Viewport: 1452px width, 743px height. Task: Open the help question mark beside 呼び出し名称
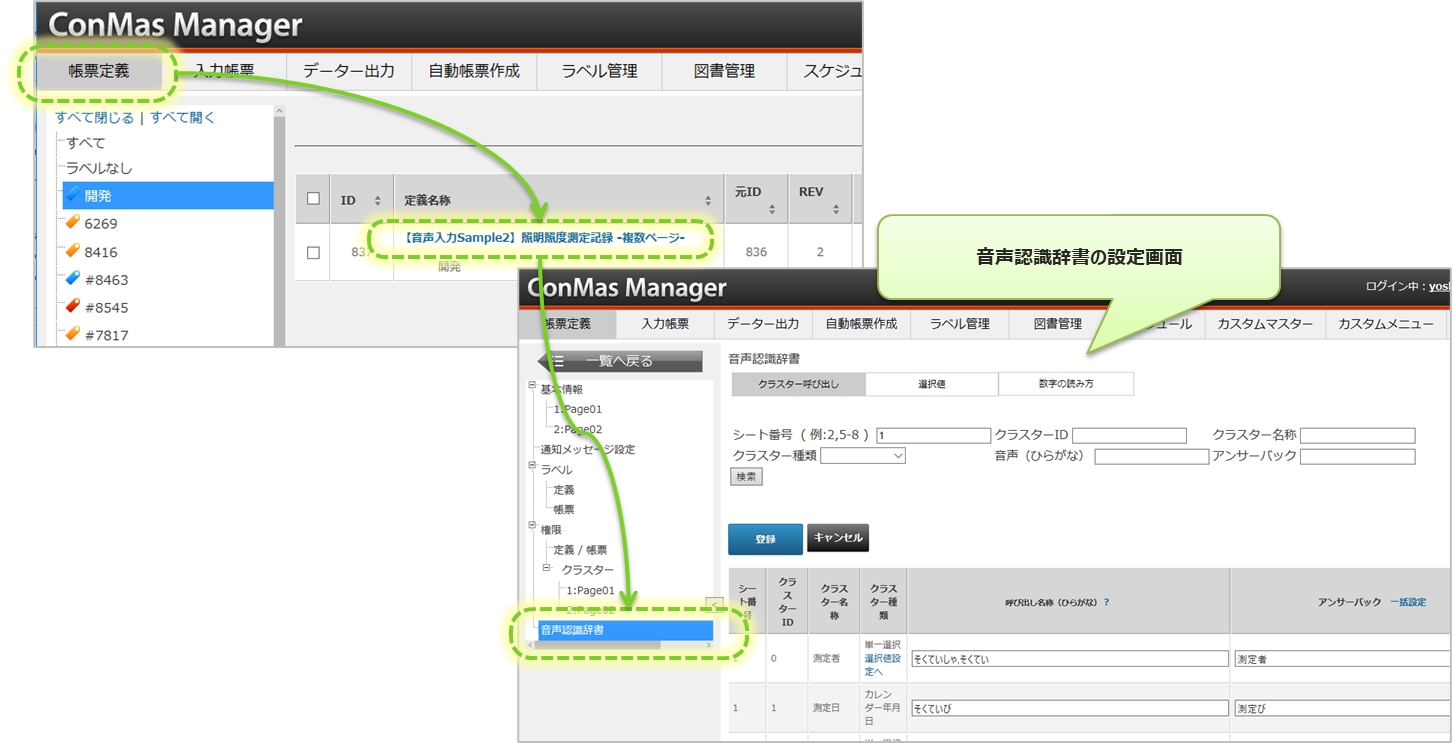click(1106, 602)
